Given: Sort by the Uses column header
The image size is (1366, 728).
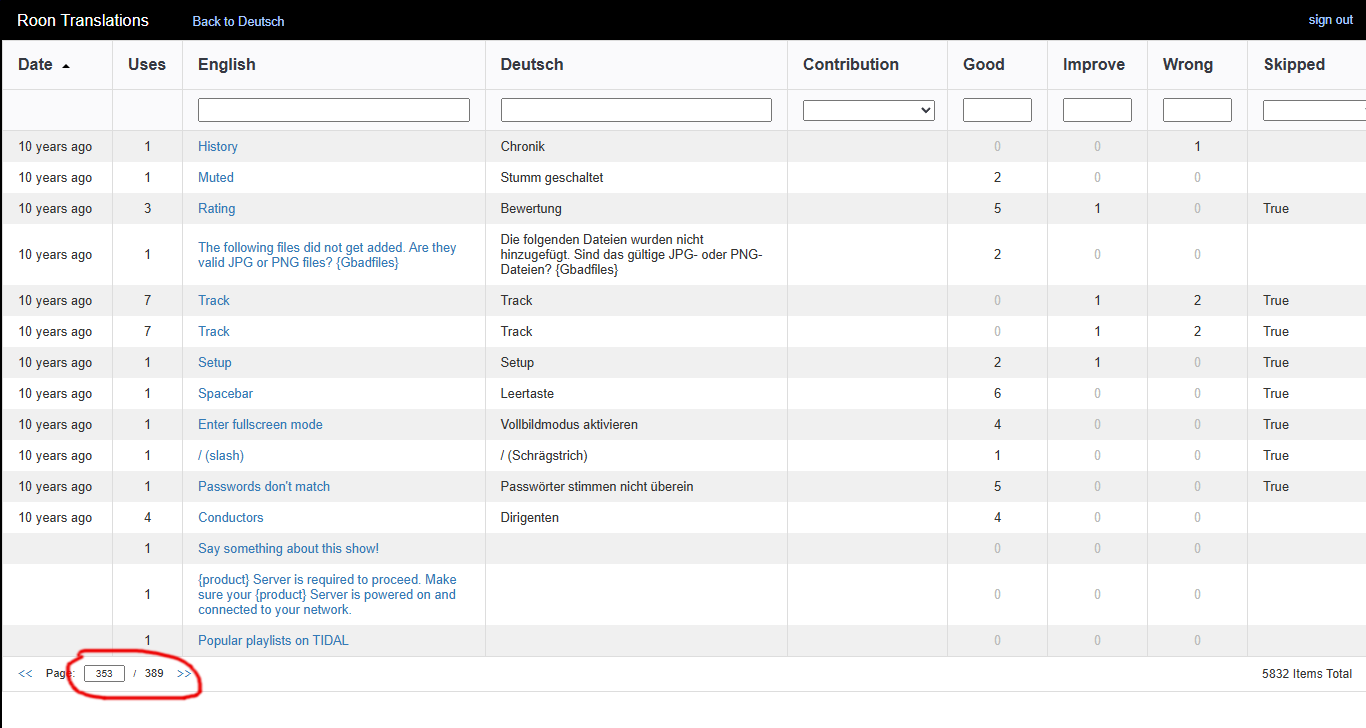Looking at the screenshot, I should pyautogui.click(x=147, y=65).
